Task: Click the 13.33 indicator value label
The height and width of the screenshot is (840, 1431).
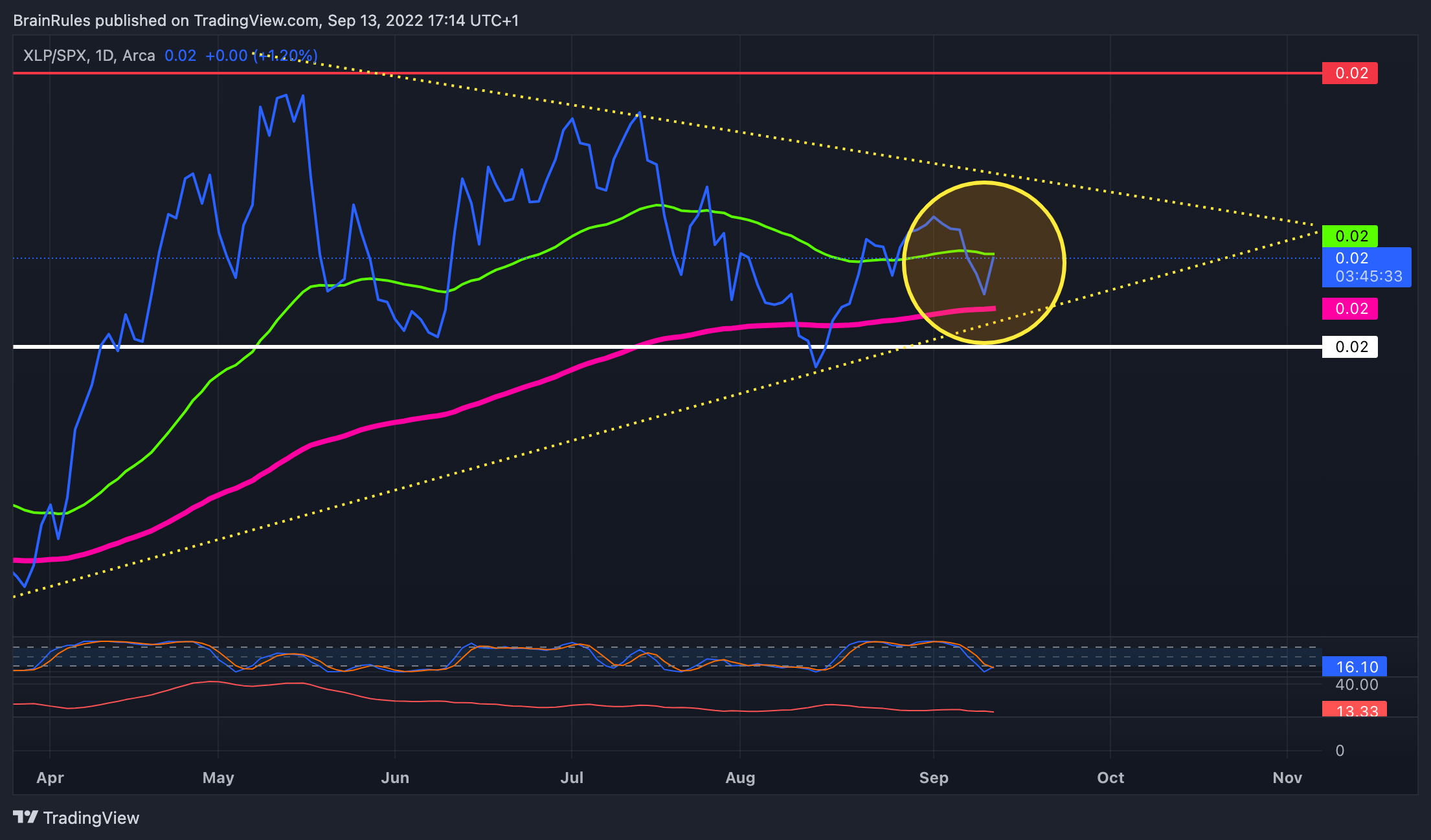Action: point(1355,709)
